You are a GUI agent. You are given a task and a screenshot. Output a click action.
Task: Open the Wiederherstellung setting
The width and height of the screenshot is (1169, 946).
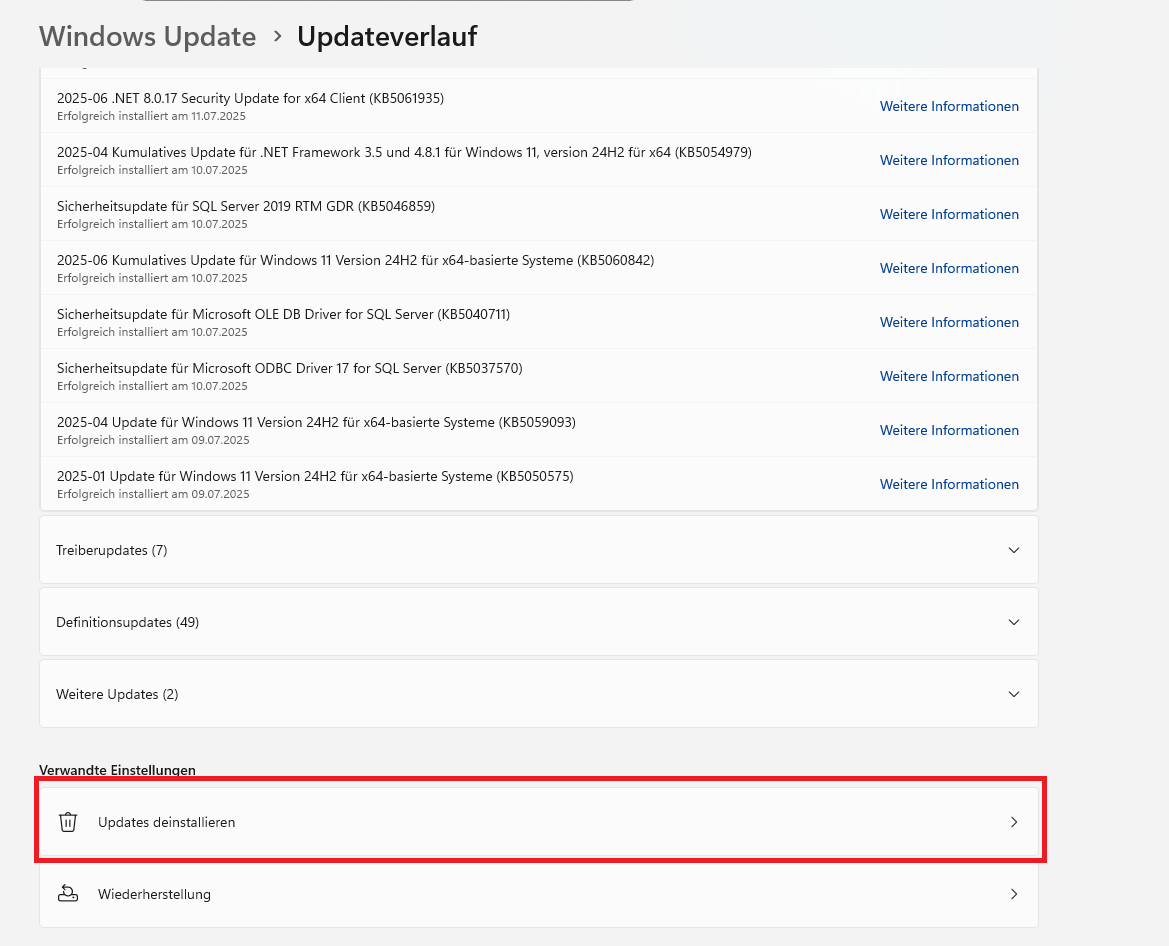(154, 894)
